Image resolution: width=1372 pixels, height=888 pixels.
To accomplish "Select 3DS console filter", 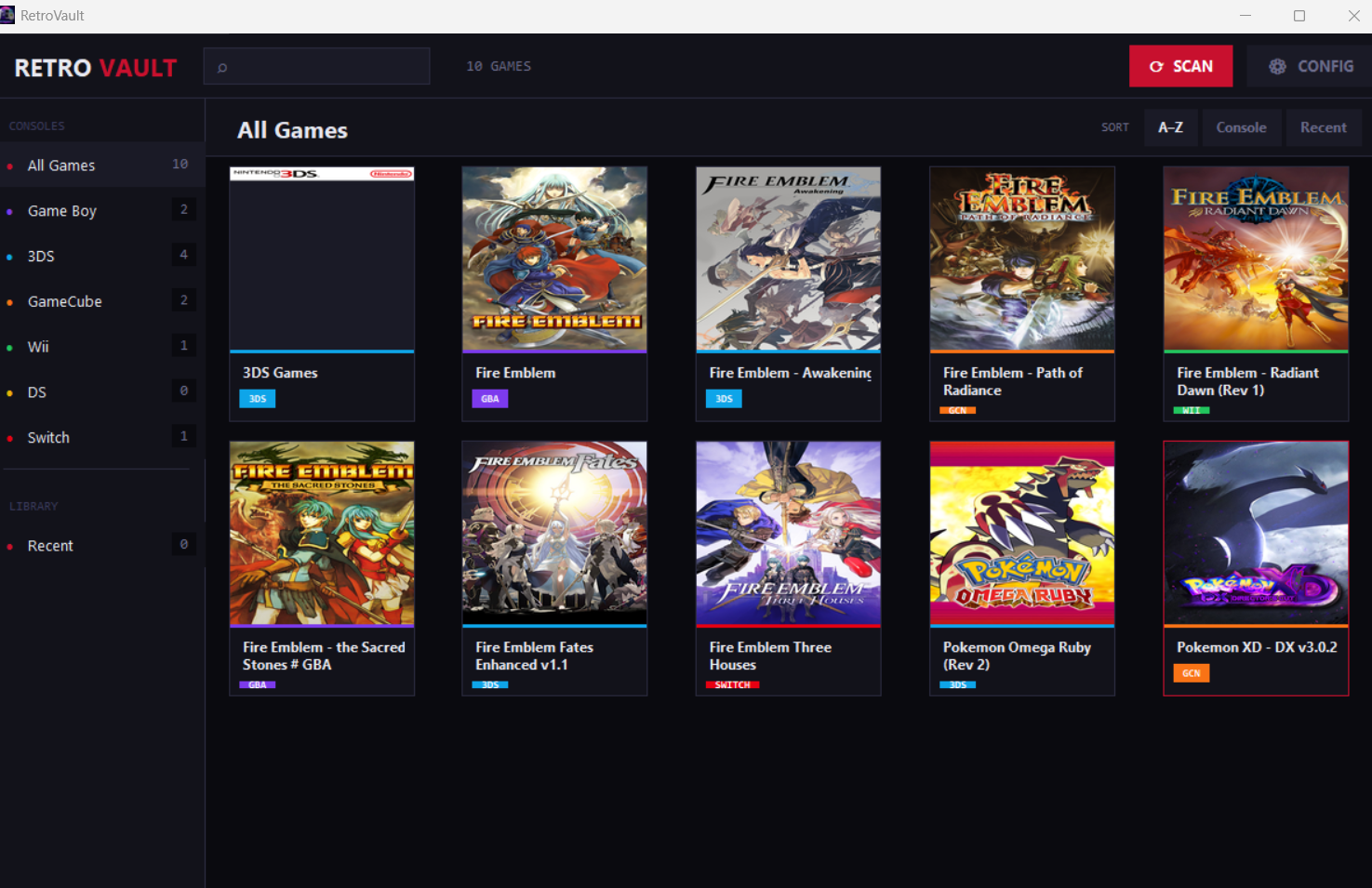I will 102,256.
